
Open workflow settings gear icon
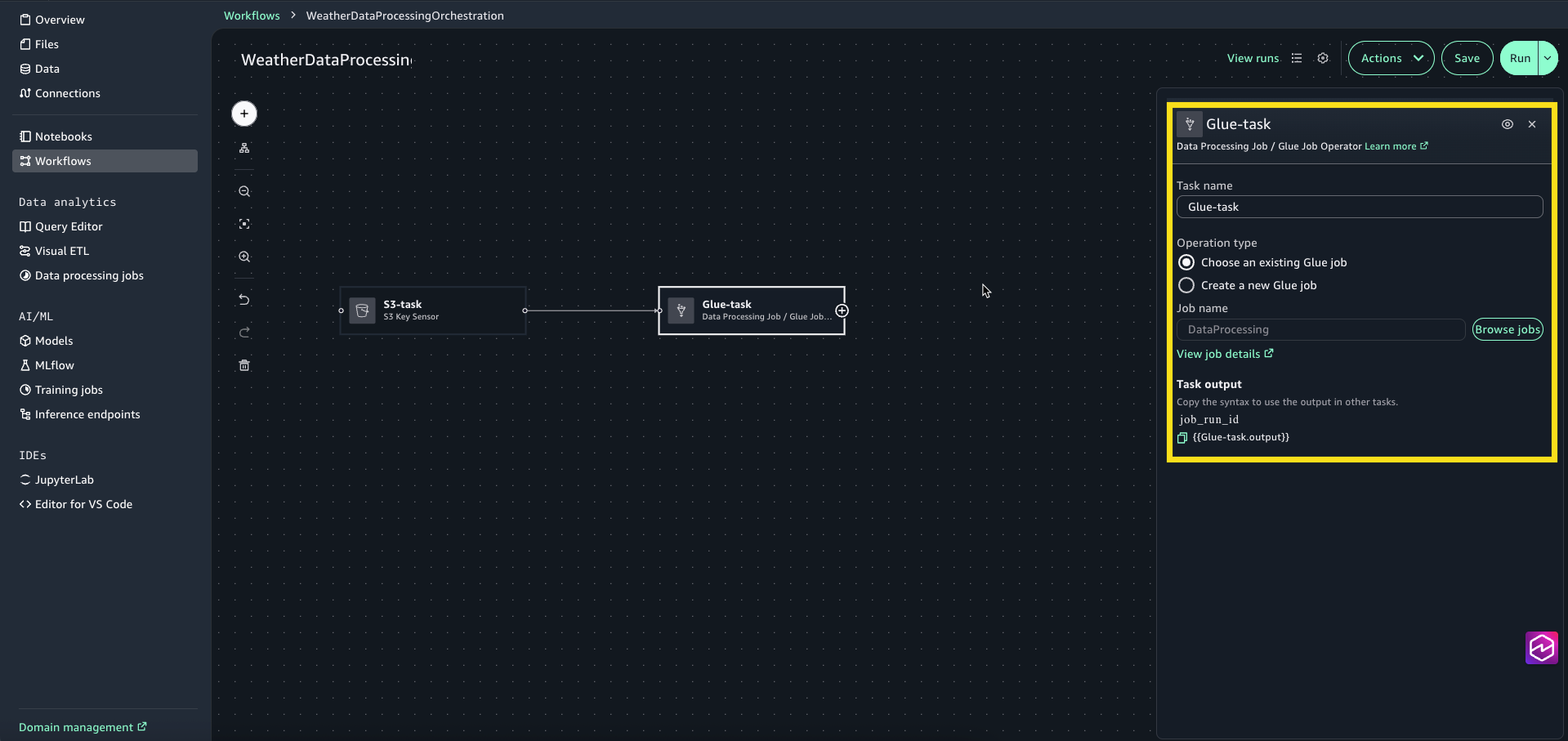1323,58
